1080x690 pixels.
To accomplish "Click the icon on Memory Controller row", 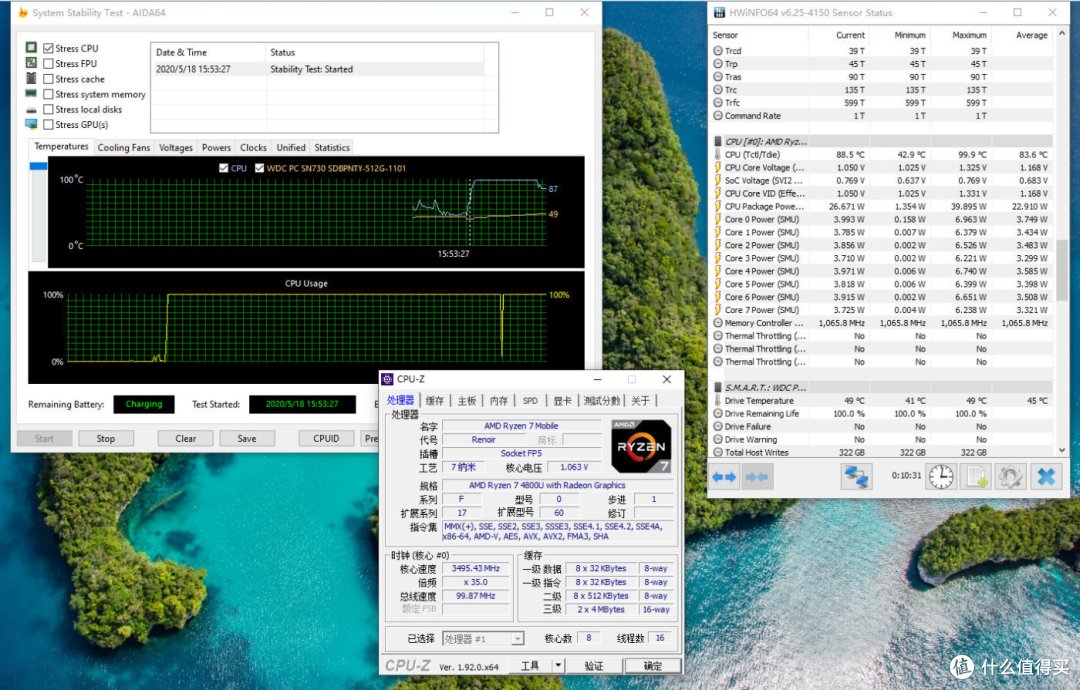I will click(718, 322).
